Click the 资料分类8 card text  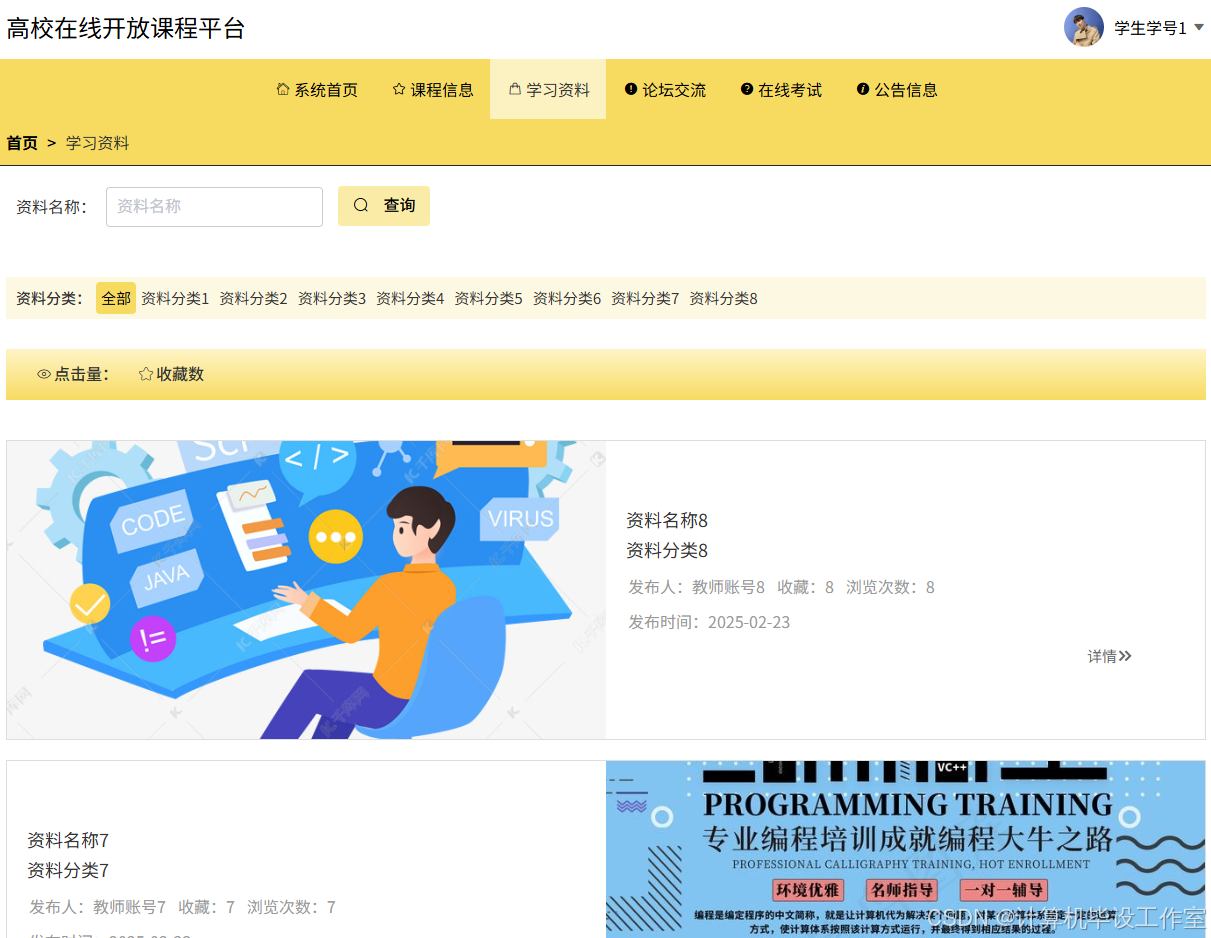pyautogui.click(x=667, y=550)
